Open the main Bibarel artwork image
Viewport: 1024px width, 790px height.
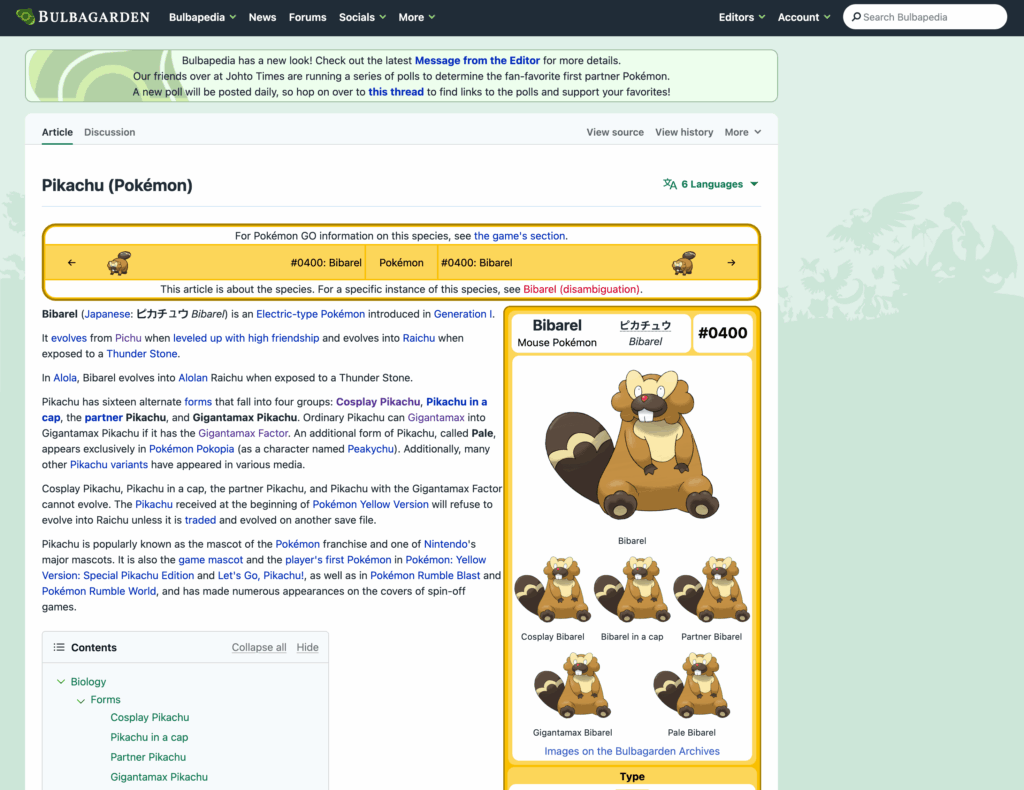632,446
